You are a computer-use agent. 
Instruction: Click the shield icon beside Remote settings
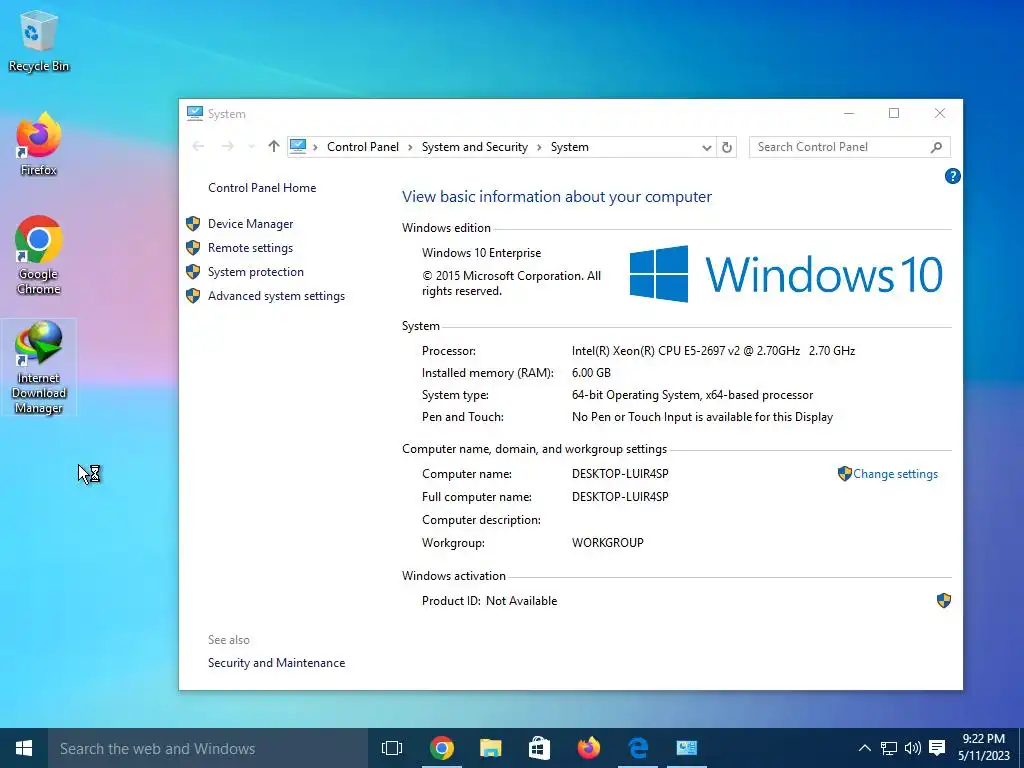click(193, 248)
